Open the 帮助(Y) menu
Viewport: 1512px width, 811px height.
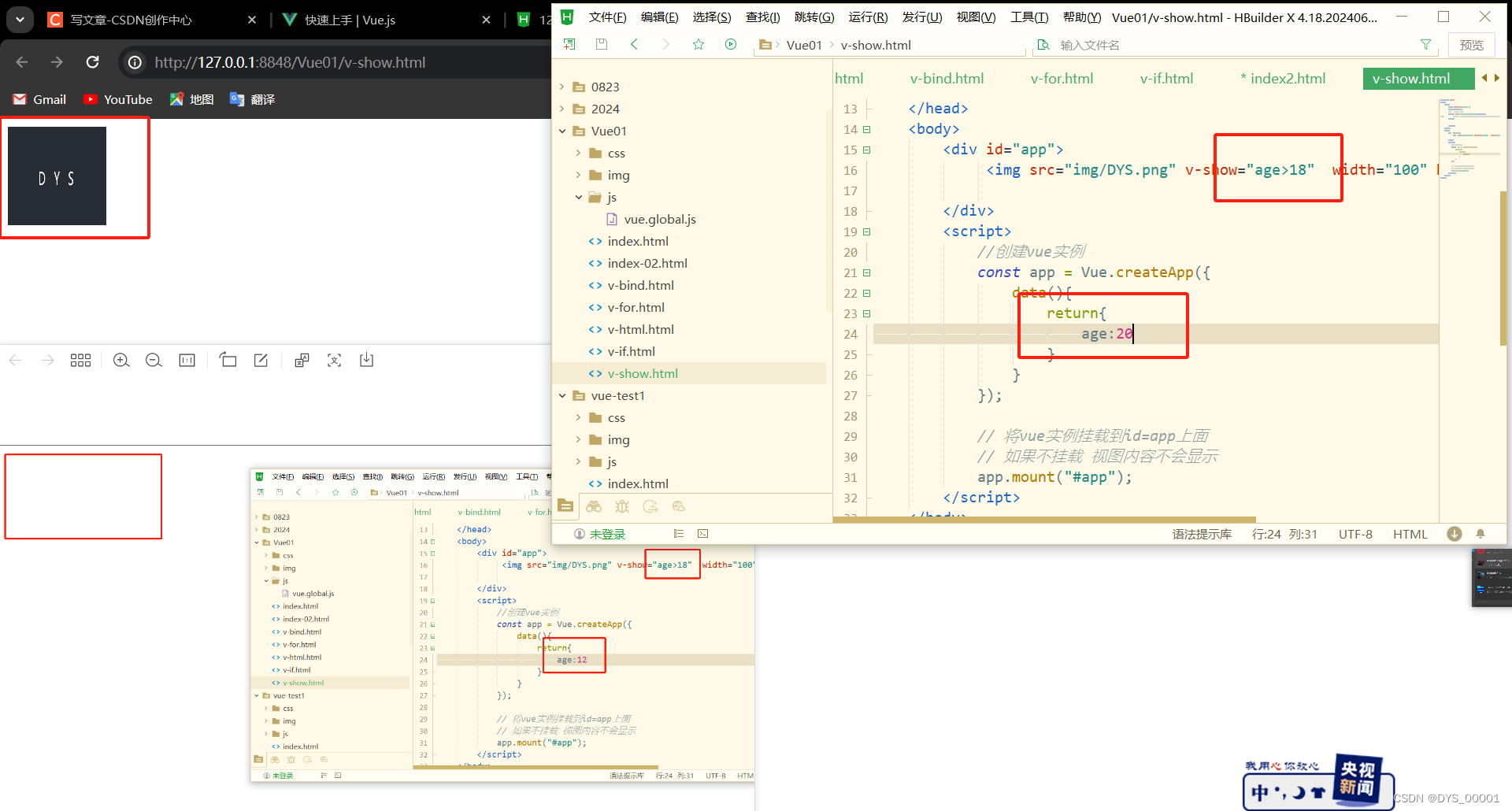tap(1082, 17)
